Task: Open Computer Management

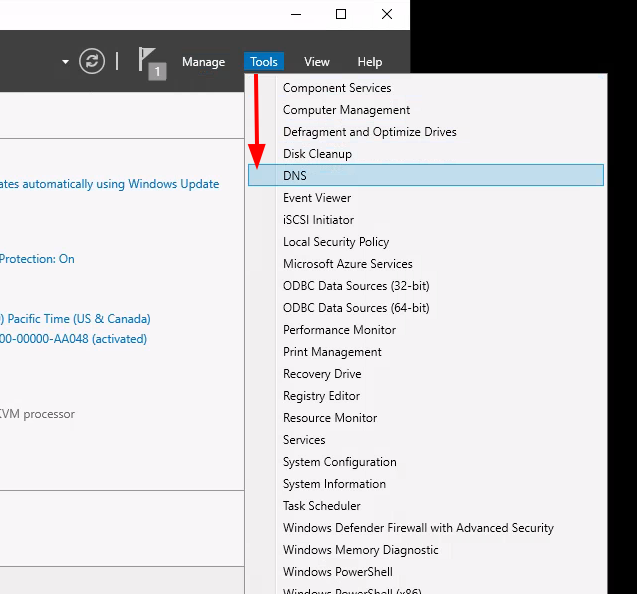Action: pyautogui.click(x=426, y=110)
